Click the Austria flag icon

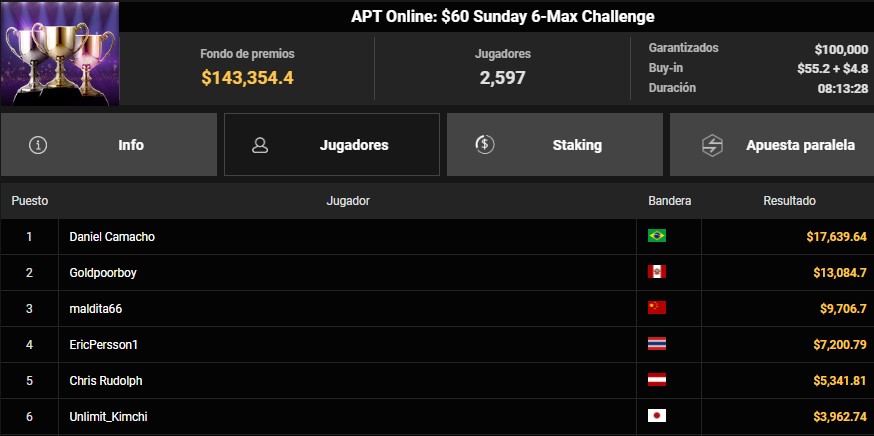click(x=657, y=380)
